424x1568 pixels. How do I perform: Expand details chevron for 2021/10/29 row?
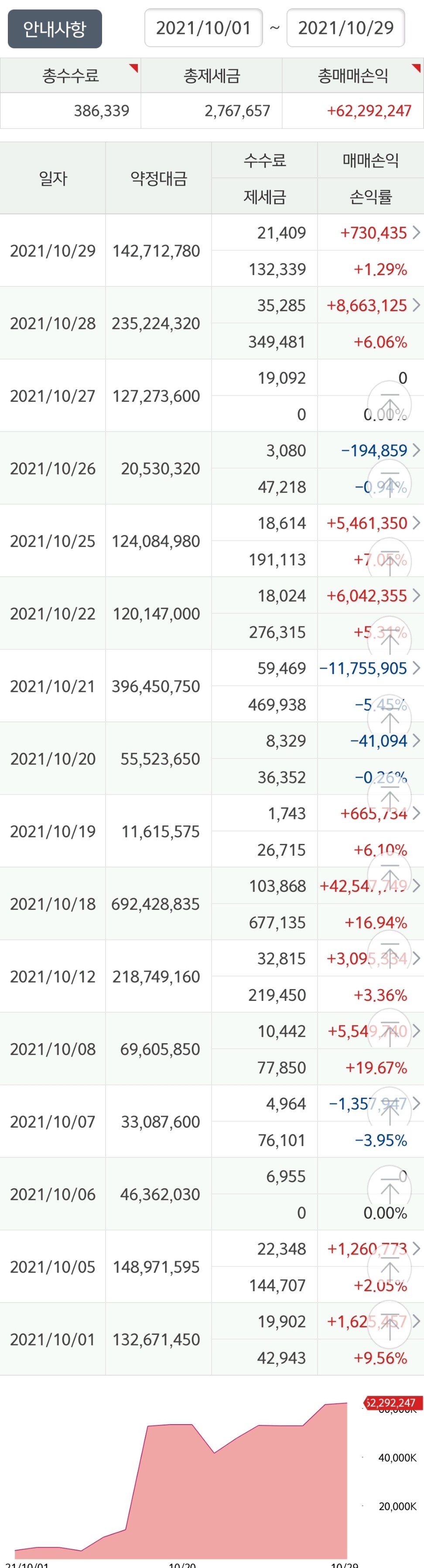click(417, 232)
